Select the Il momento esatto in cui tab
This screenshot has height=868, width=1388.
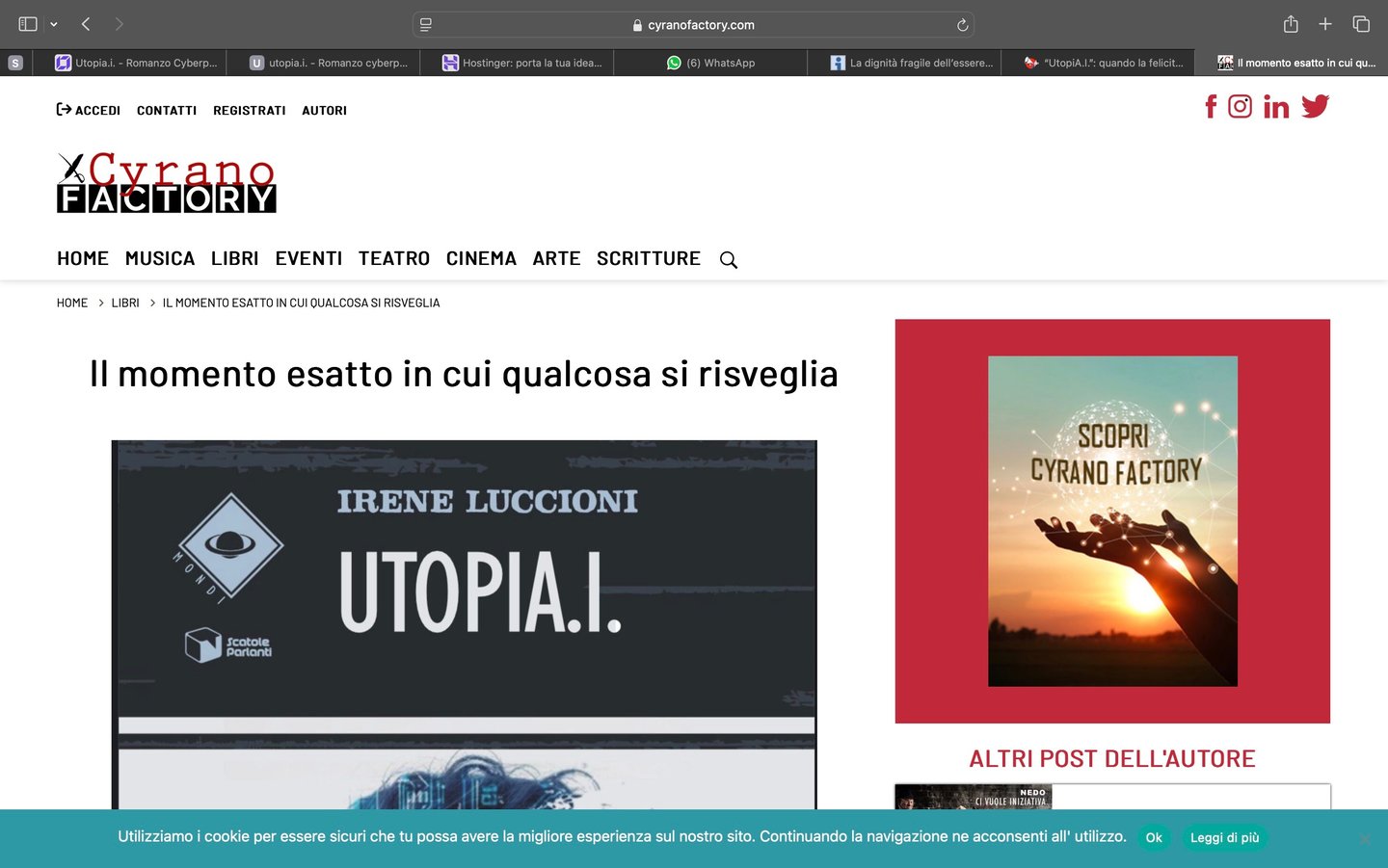click(1292, 63)
